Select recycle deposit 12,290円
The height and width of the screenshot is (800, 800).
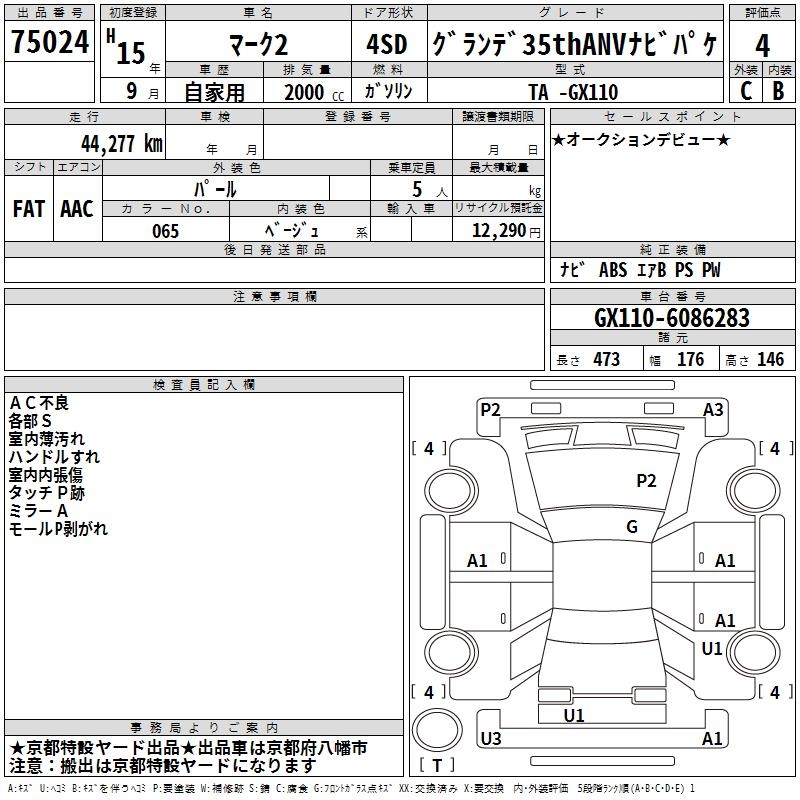[506, 231]
